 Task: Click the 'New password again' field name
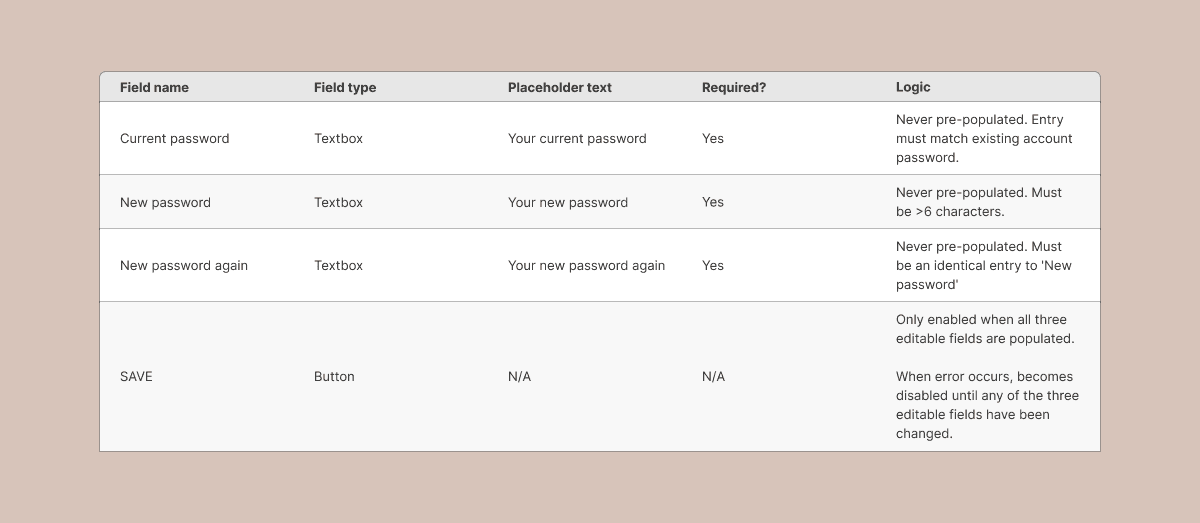184,265
